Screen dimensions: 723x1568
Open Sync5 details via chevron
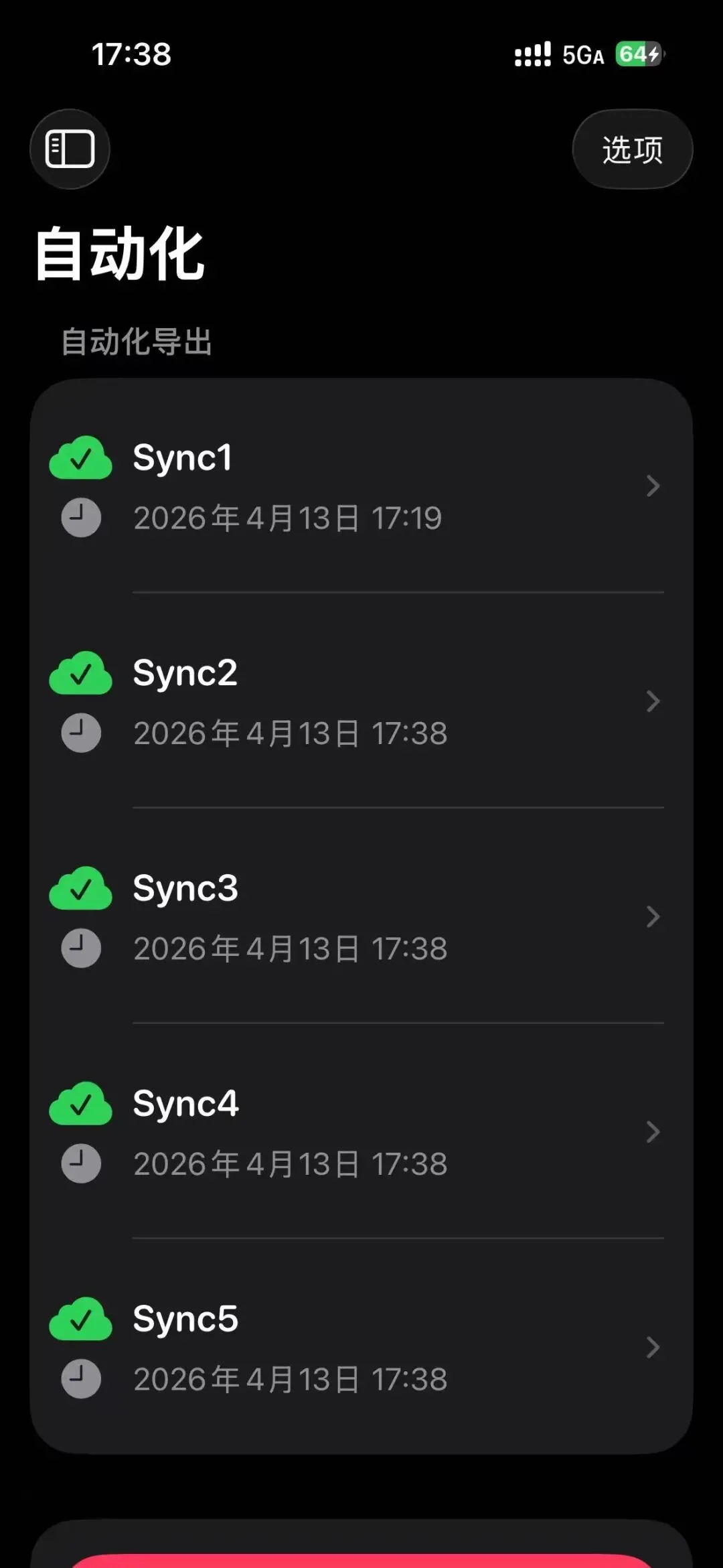(x=653, y=1347)
